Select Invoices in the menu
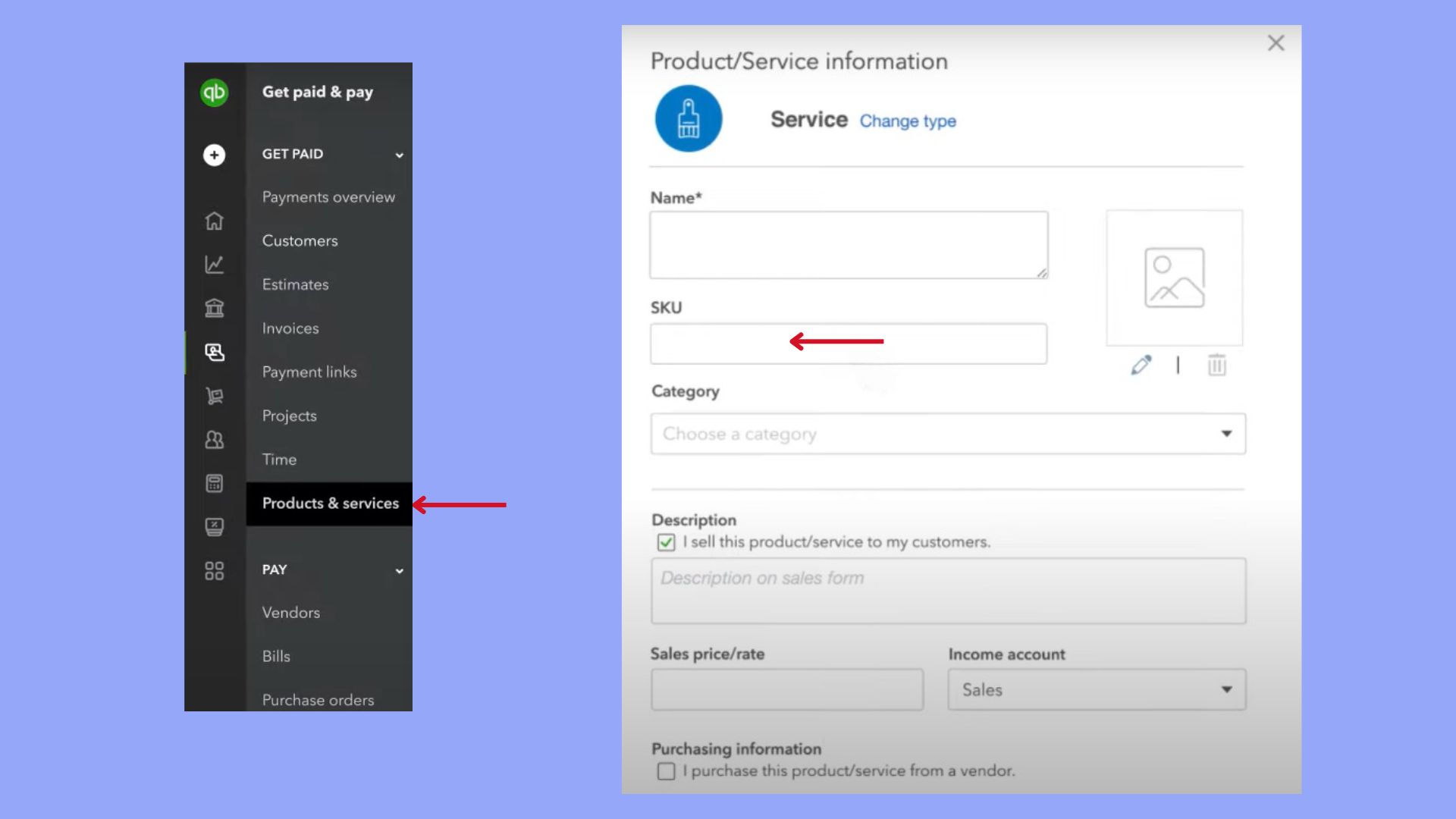 pyautogui.click(x=290, y=328)
